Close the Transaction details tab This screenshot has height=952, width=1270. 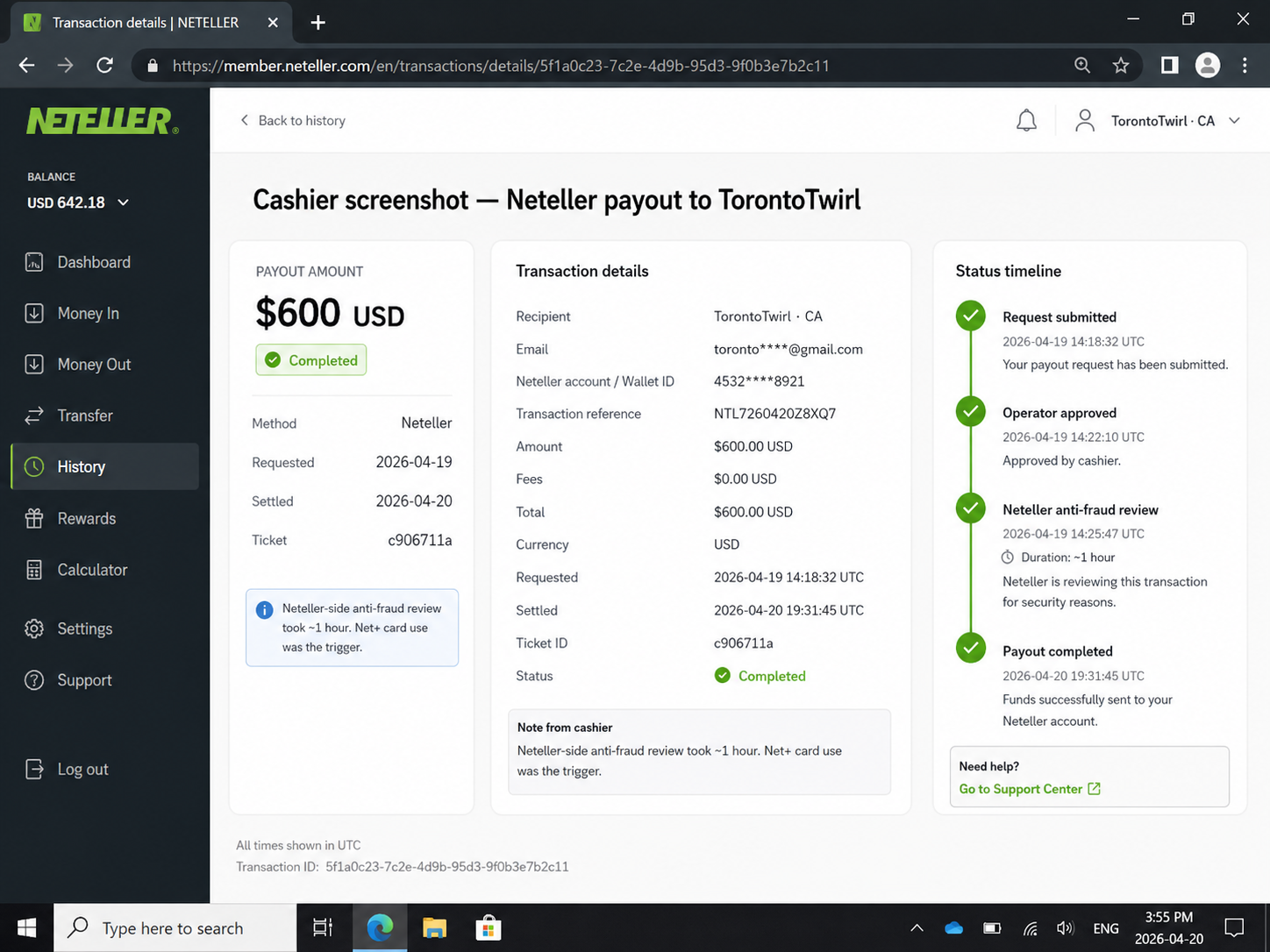273,23
